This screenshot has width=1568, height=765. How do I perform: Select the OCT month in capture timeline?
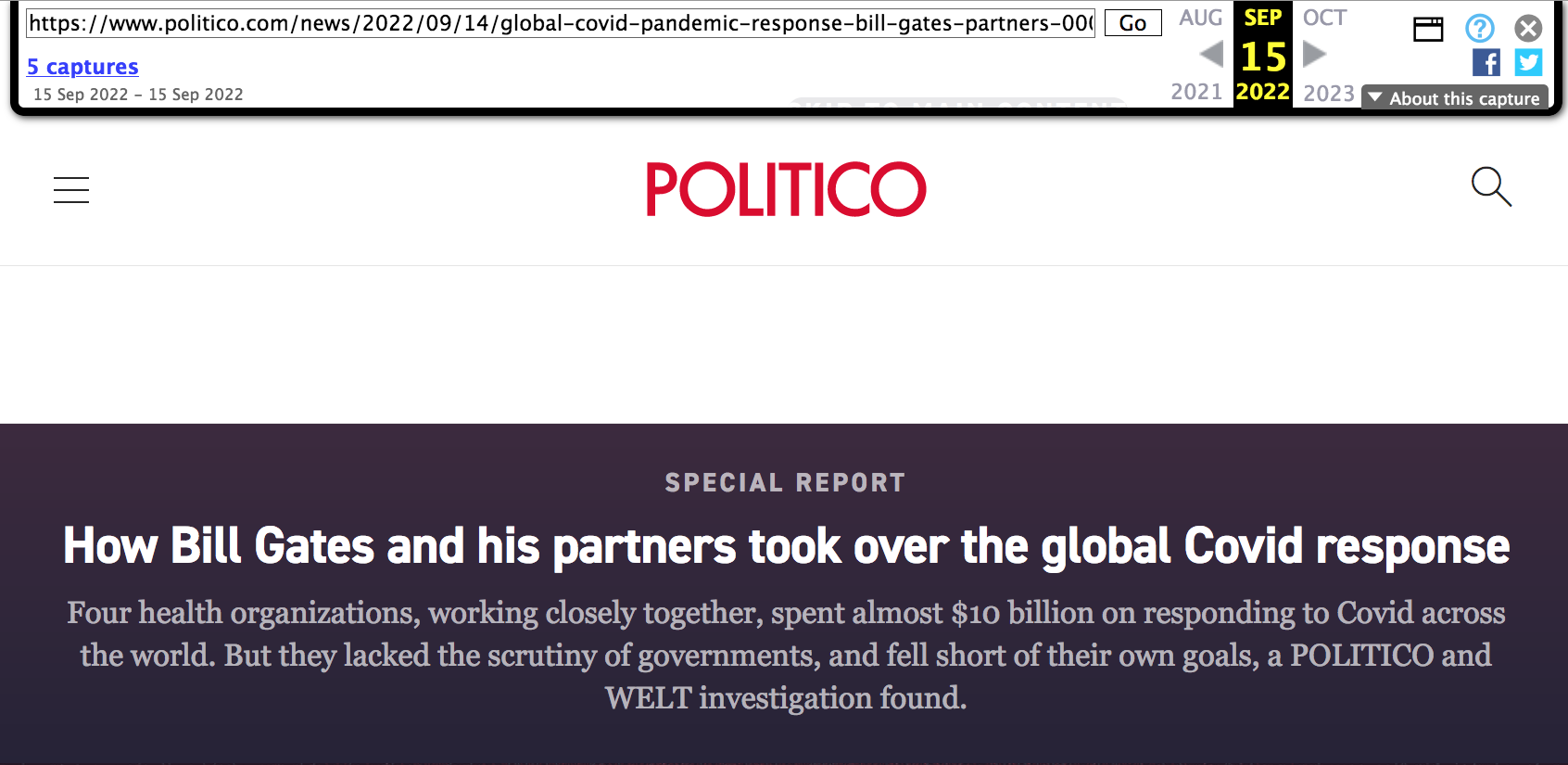(1324, 18)
